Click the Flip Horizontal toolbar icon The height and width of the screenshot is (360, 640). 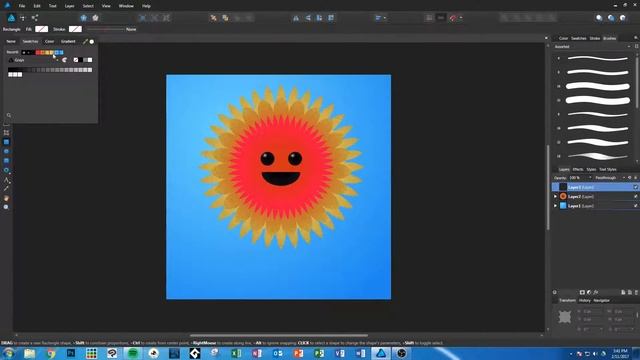click(x=296, y=18)
